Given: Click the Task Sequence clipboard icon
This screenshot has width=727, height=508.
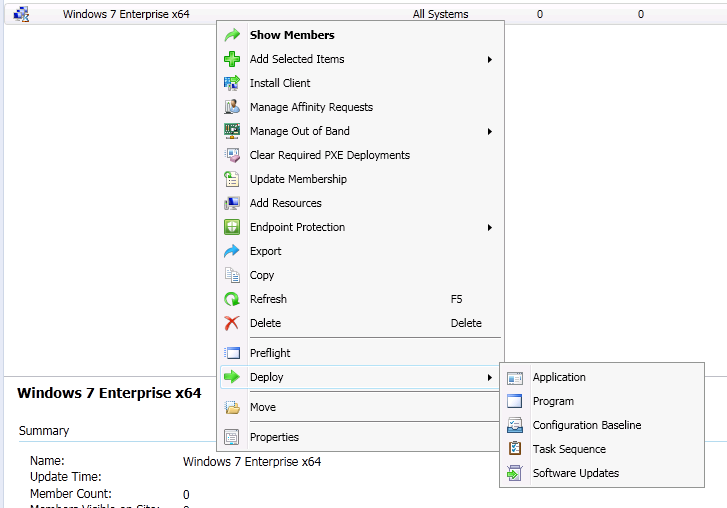Looking at the screenshot, I should [x=515, y=449].
